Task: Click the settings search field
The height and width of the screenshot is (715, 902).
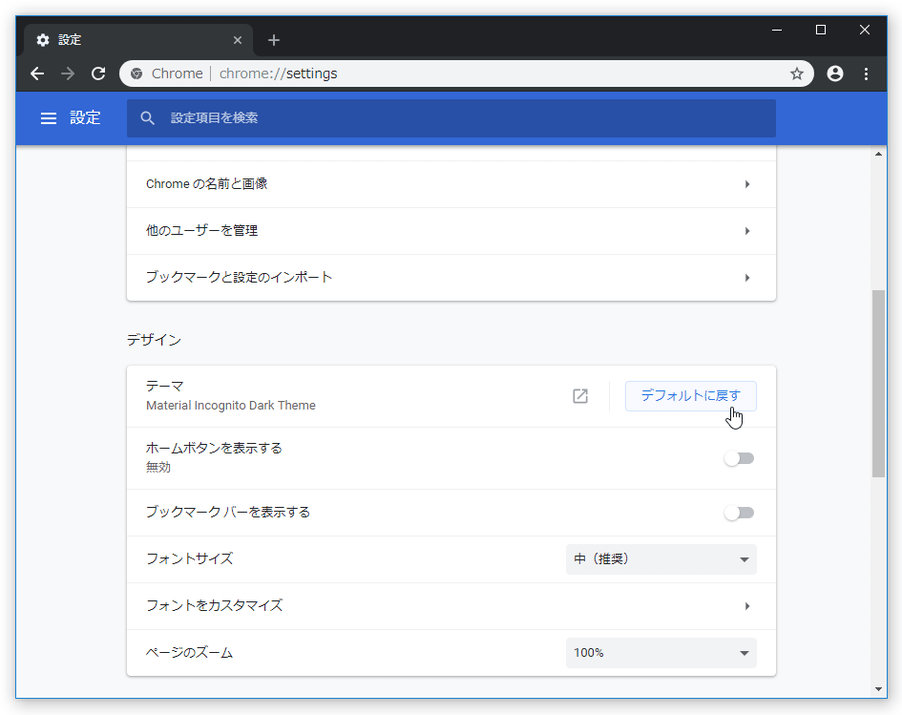Action: click(451, 118)
